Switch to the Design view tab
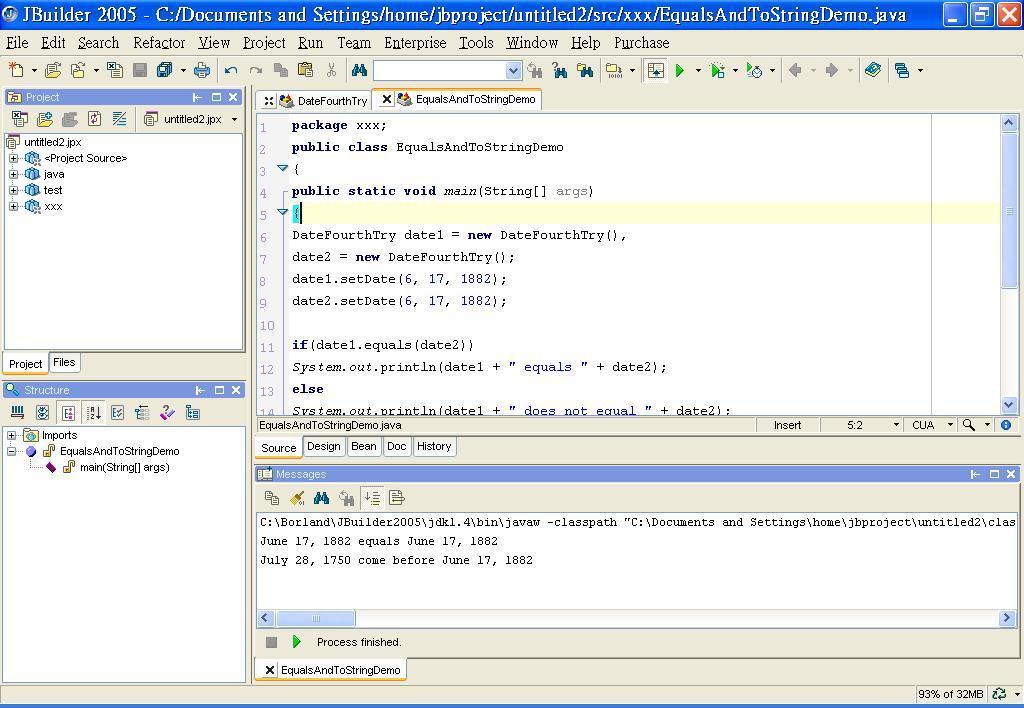Screen dimensions: 1024x708 tap(323, 447)
